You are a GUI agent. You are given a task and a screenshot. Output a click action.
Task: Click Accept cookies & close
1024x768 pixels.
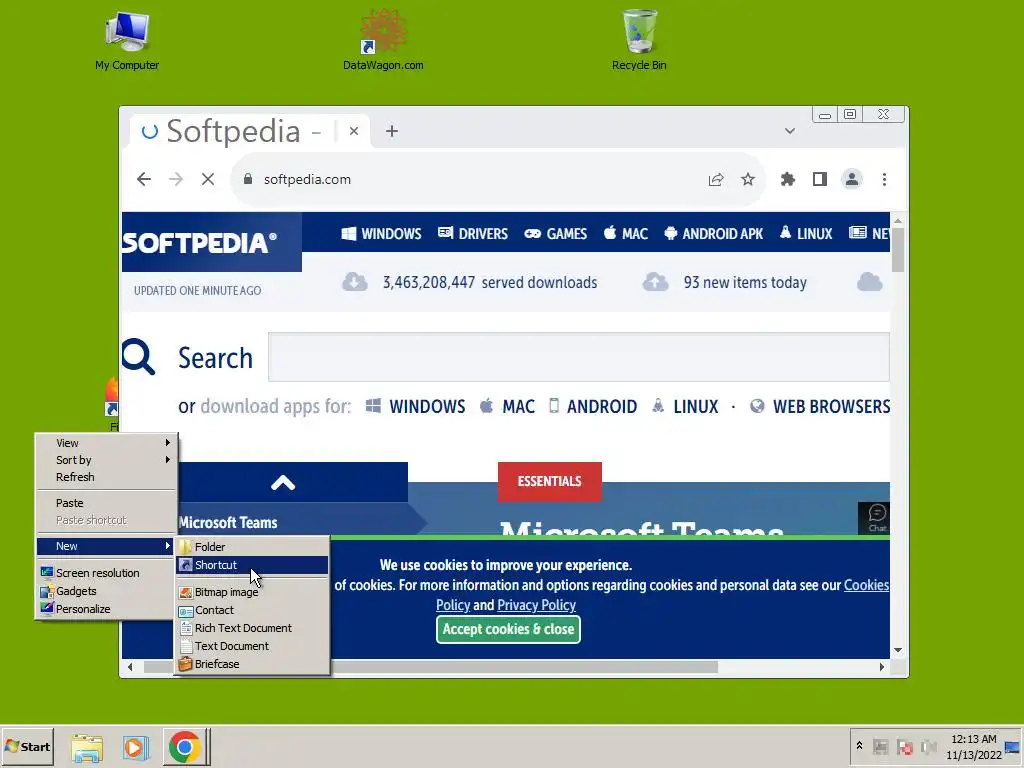pos(508,630)
